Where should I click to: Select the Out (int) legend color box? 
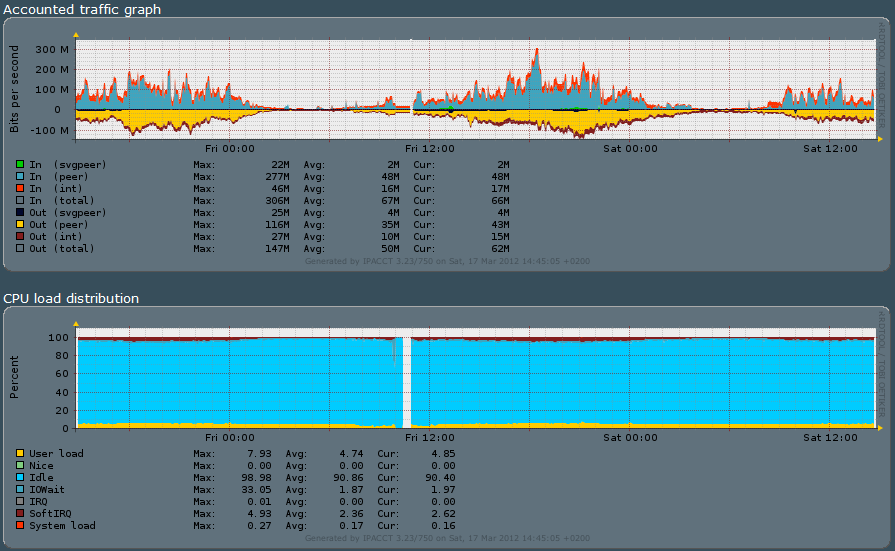(x=20, y=236)
